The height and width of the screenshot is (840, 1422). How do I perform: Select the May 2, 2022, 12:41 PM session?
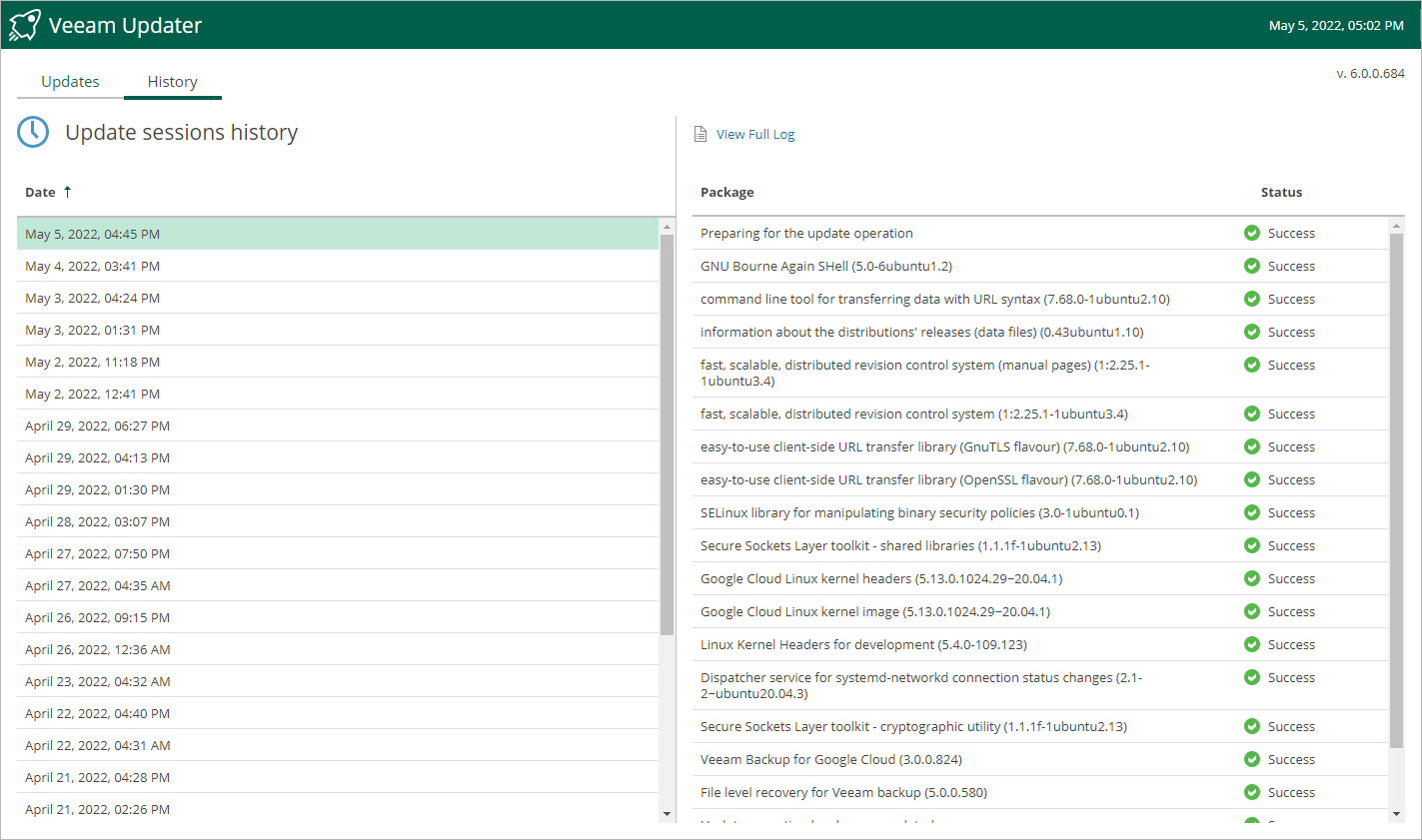338,394
